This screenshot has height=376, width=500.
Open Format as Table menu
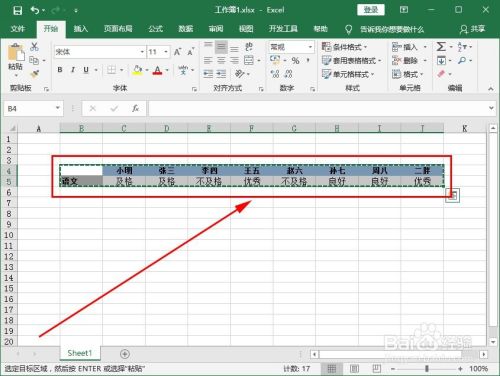[351, 60]
